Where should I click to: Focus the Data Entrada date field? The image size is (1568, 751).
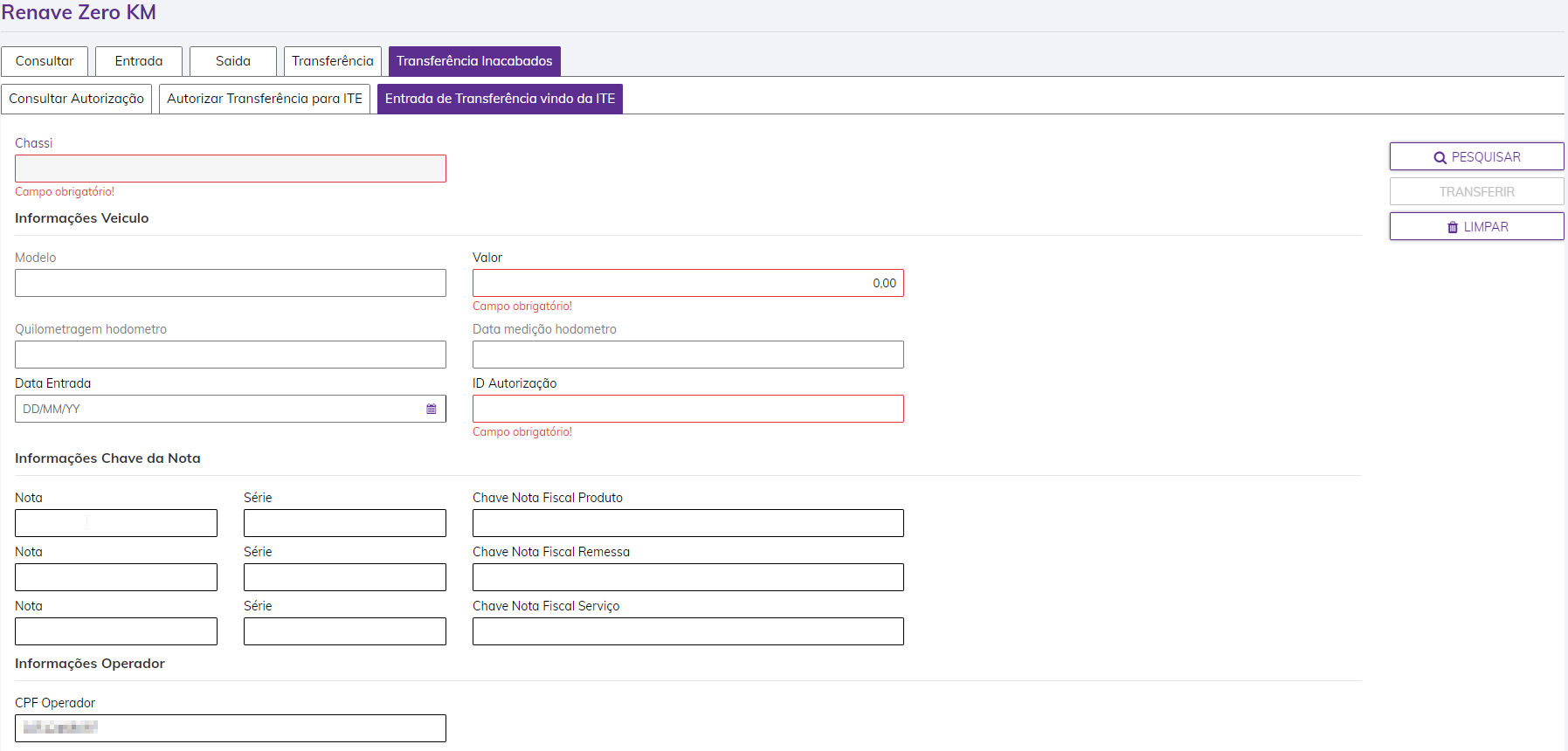point(218,409)
